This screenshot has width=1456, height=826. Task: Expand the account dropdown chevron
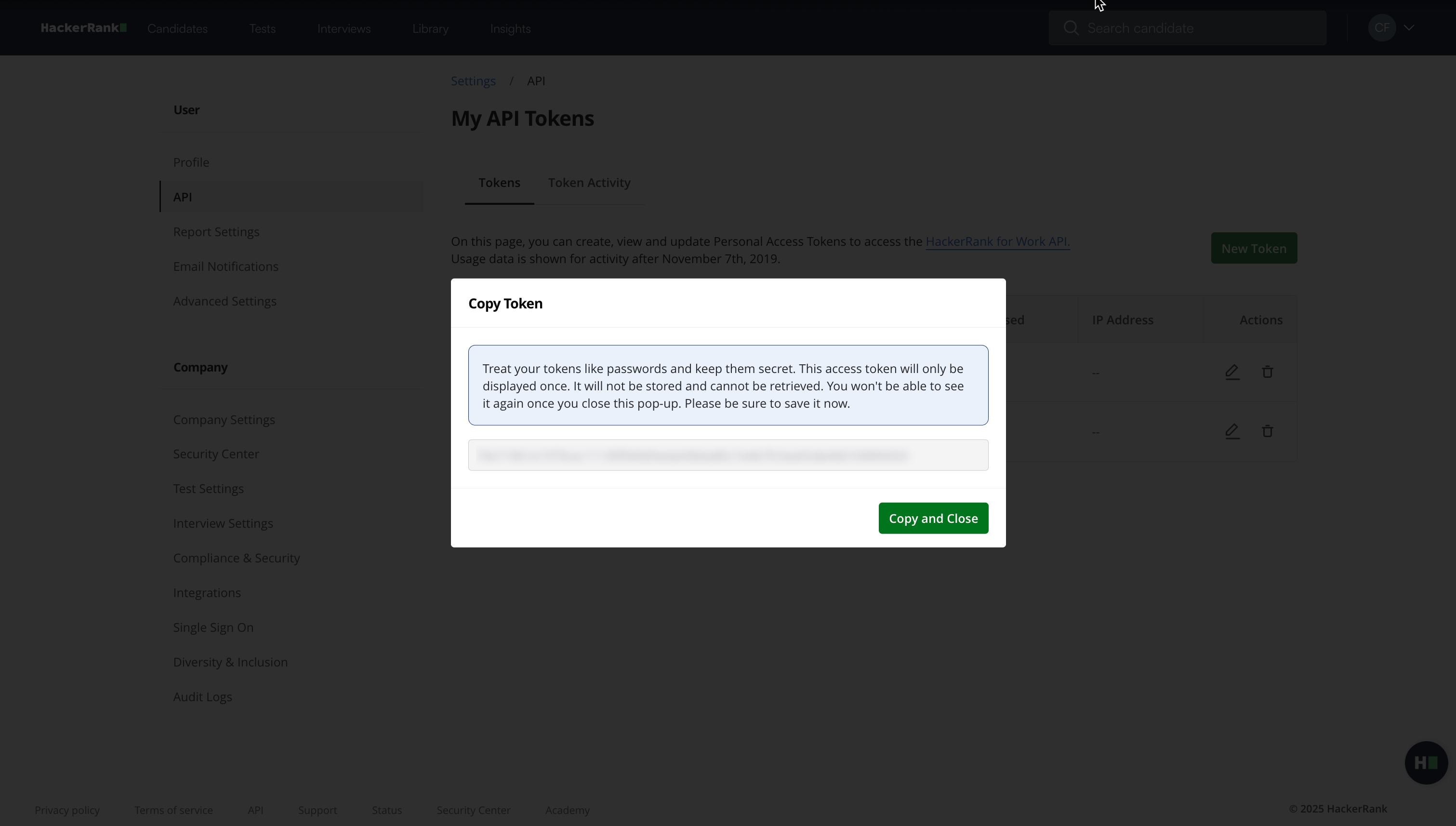(x=1409, y=28)
